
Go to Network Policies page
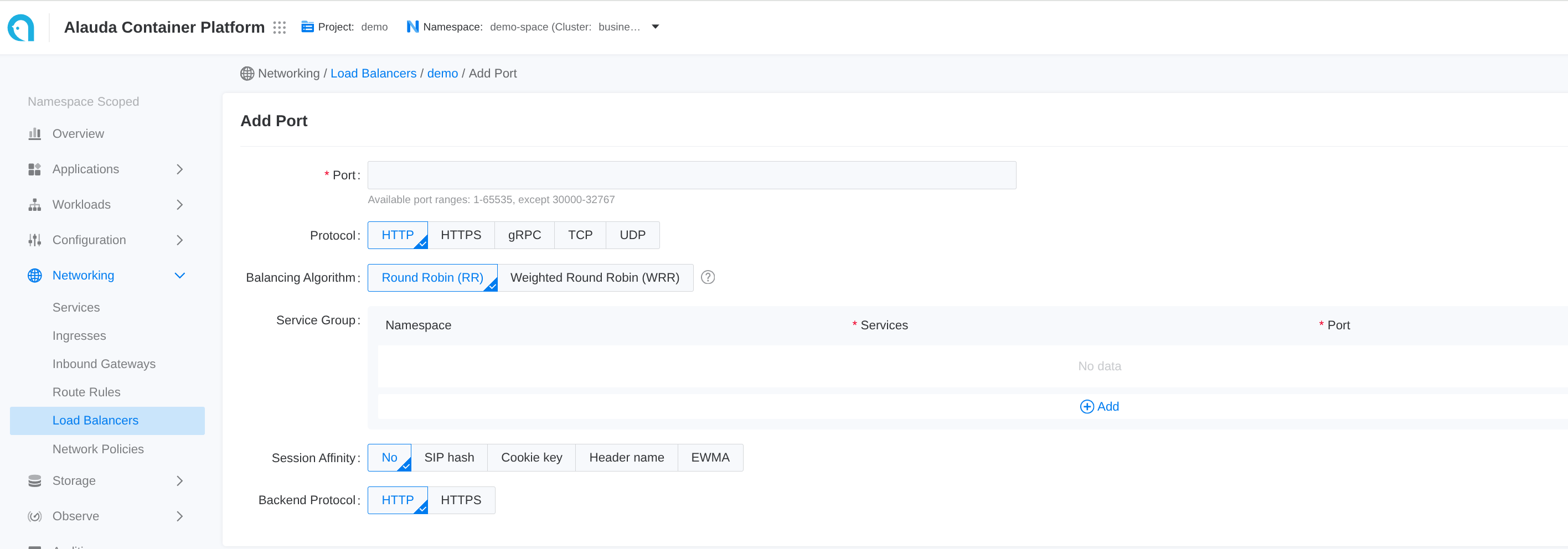98,449
